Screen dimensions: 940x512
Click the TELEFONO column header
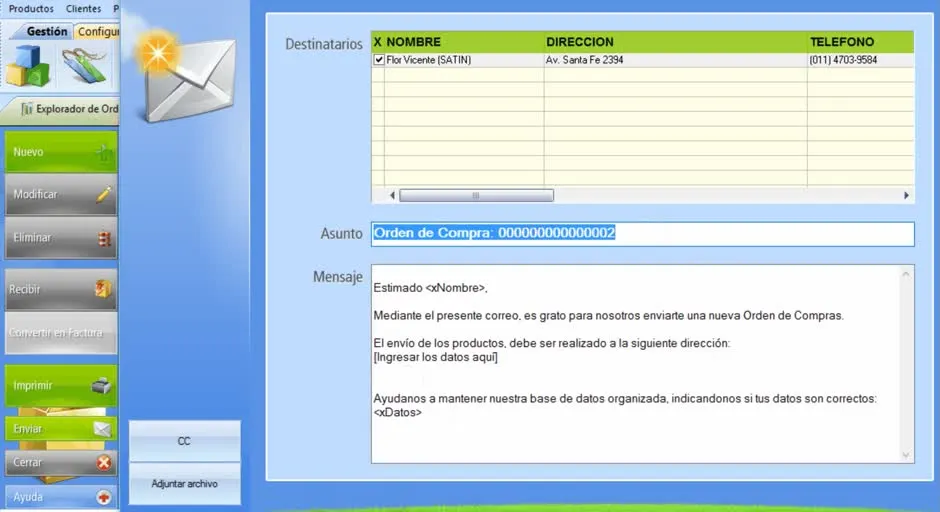tap(861, 42)
